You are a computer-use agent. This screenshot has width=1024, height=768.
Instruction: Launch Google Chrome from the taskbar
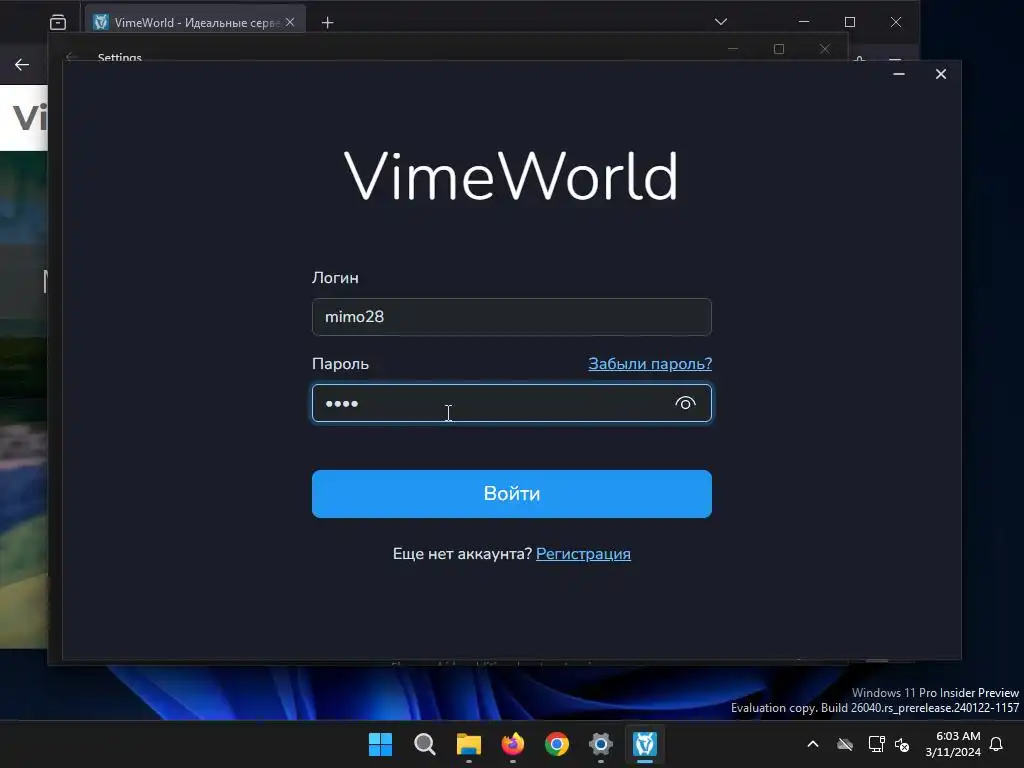[556, 744]
